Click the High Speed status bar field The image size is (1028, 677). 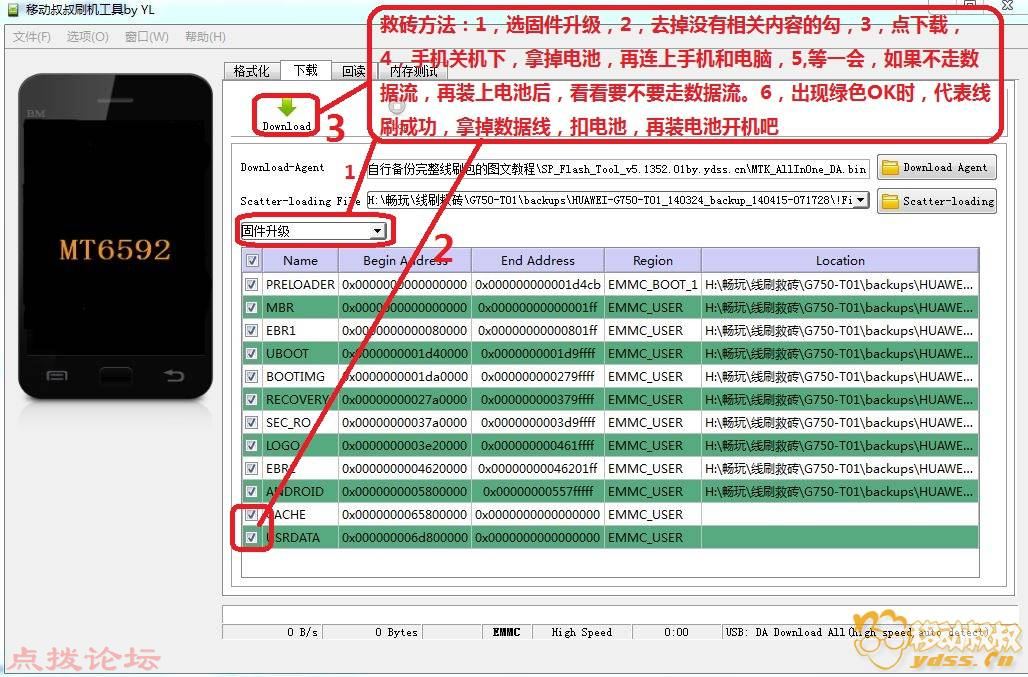tap(582, 632)
